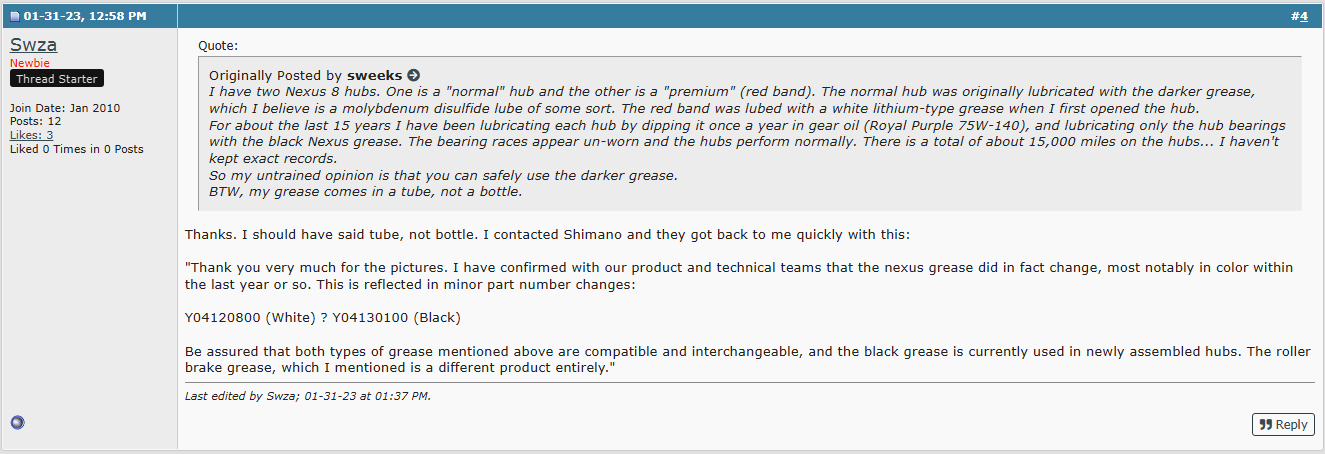The width and height of the screenshot is (1325, 454).
Task: Click the "Originally Posted by" text
Action: click(275, 76)
